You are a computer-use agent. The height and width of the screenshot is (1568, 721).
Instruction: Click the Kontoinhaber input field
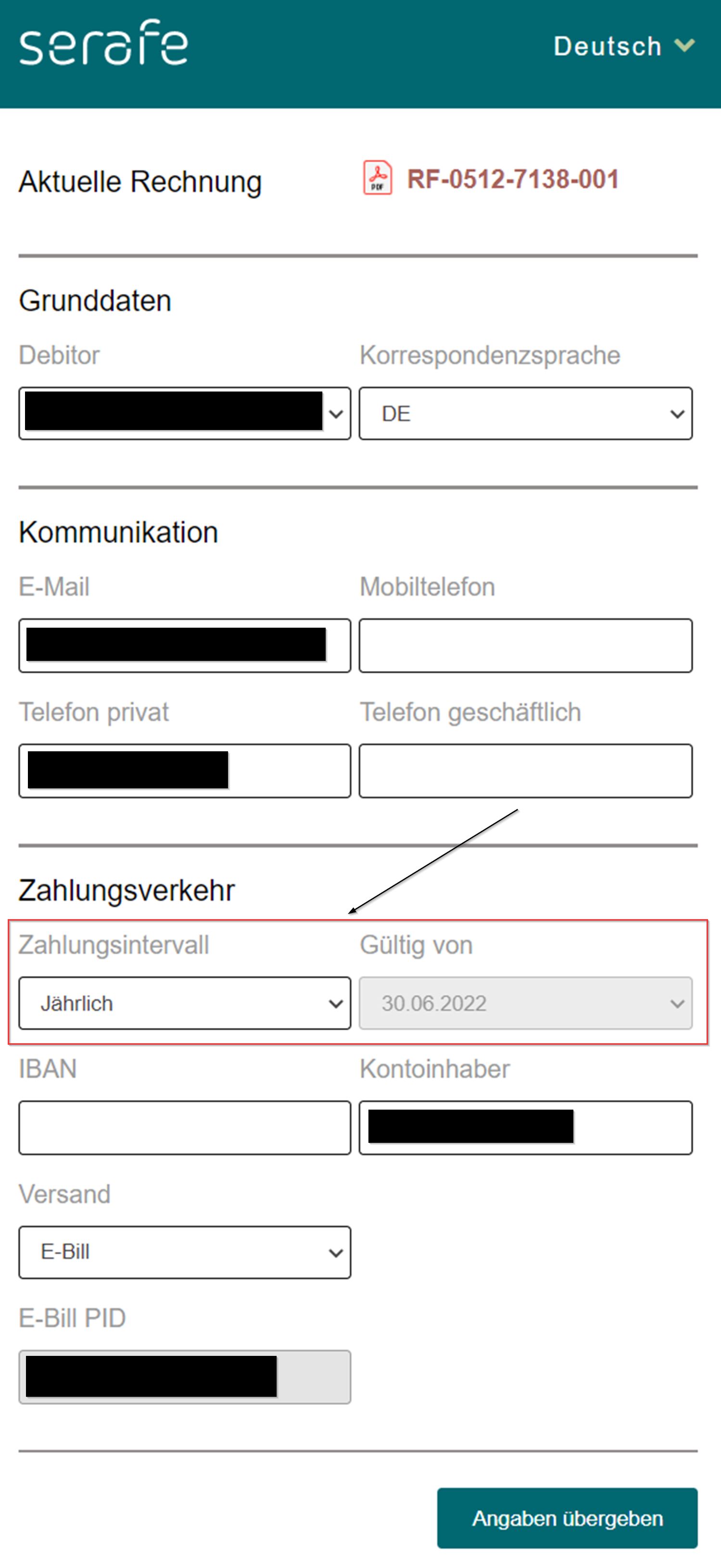coord(526,1127)
